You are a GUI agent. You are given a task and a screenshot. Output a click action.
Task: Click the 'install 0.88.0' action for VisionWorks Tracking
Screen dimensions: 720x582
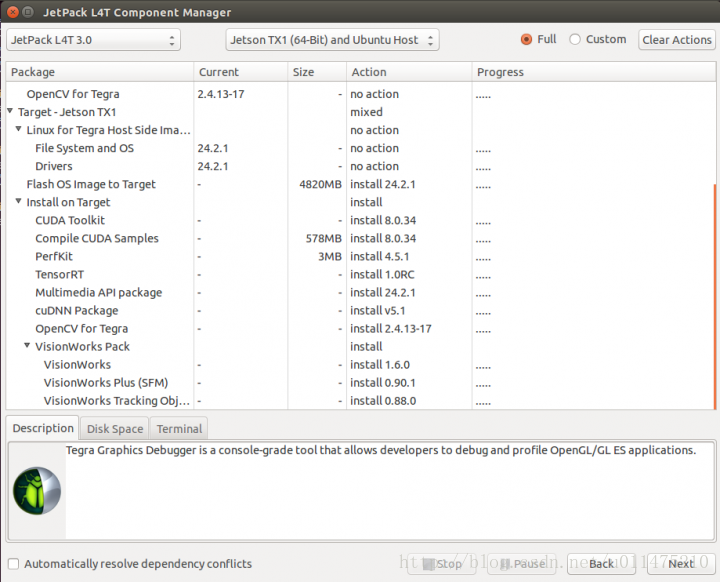(383, 401)
